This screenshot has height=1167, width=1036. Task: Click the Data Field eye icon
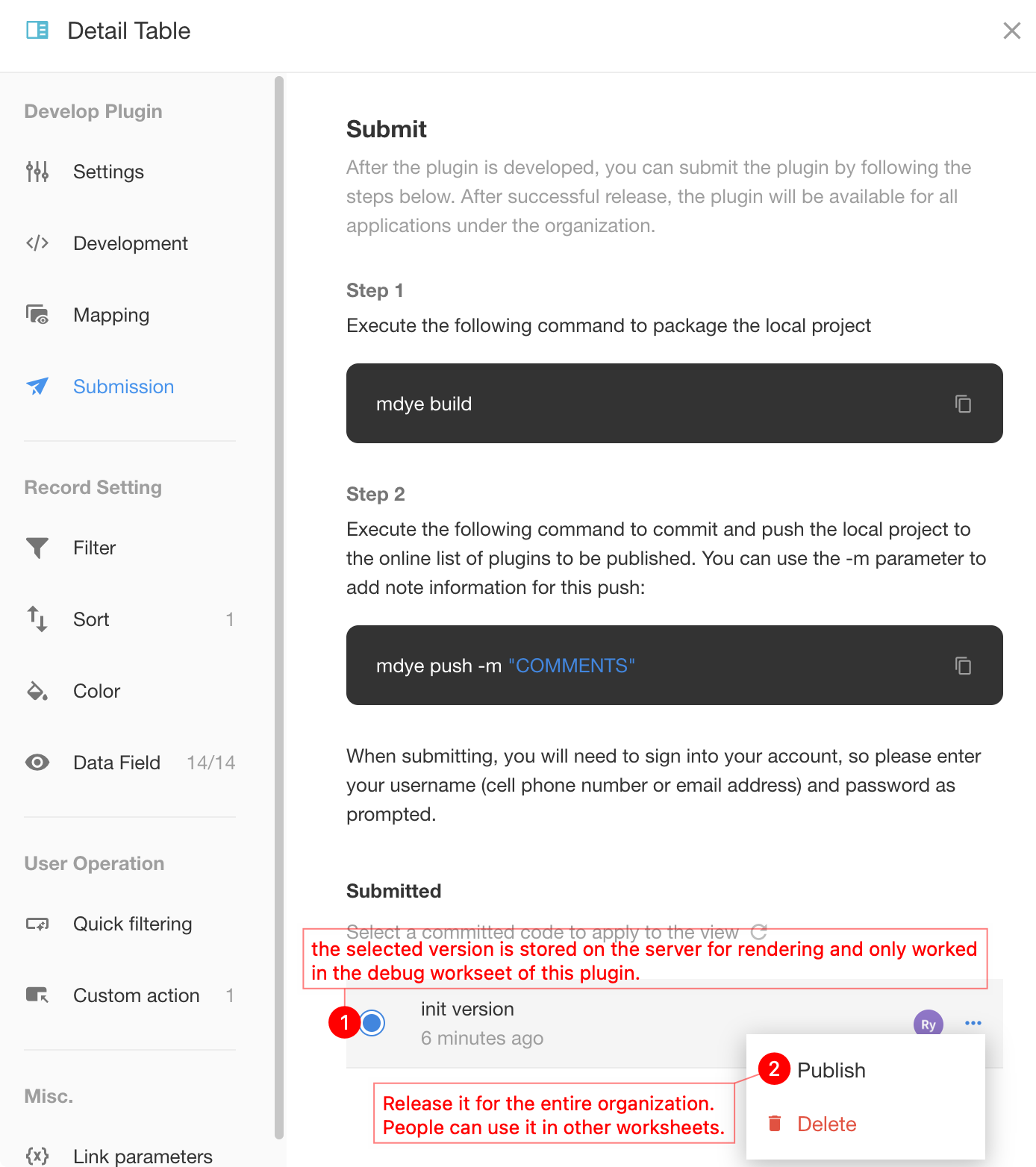pyautogui.click(x=37, y=763)
